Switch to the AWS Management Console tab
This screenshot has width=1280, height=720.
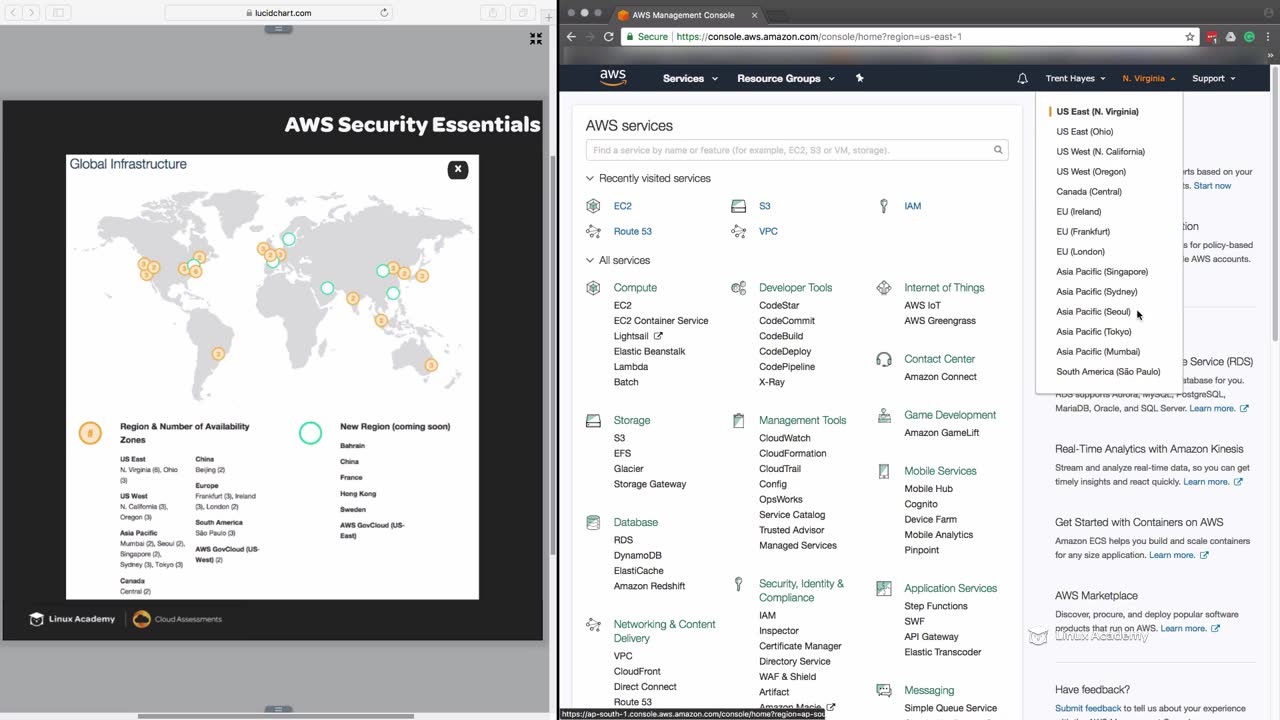click(x=684, y=15)
